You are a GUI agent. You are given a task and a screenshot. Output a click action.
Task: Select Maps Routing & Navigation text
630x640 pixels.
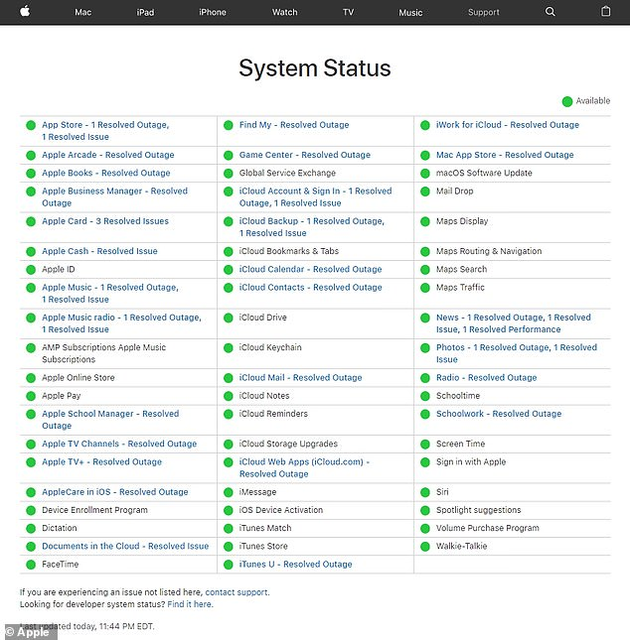(x=489, y=251)
